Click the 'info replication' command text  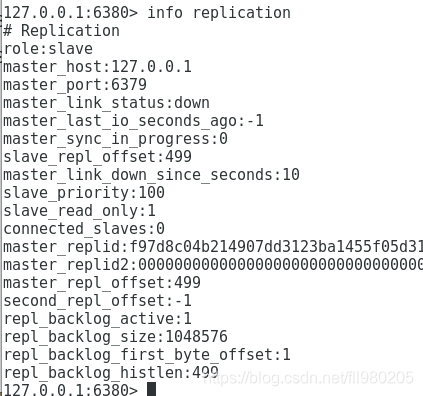[219, 13]
